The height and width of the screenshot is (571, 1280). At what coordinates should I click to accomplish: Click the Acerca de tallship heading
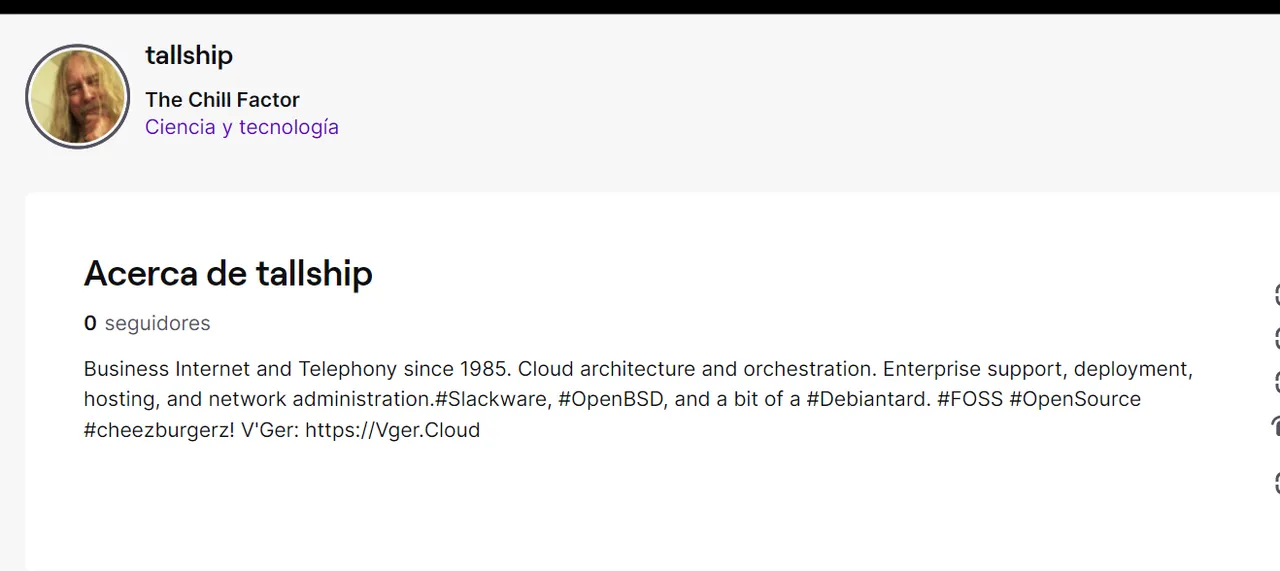click(x=228, y=273)
